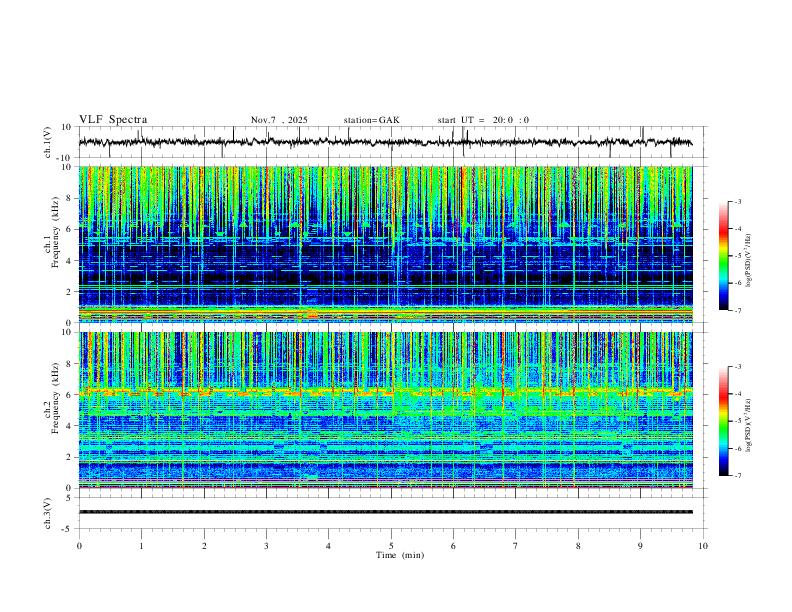Image resolution: width=792 pixels, height=612 pixels.
Task: Click the date text "Nov.7 , 2025"
Action: [279, 120]
